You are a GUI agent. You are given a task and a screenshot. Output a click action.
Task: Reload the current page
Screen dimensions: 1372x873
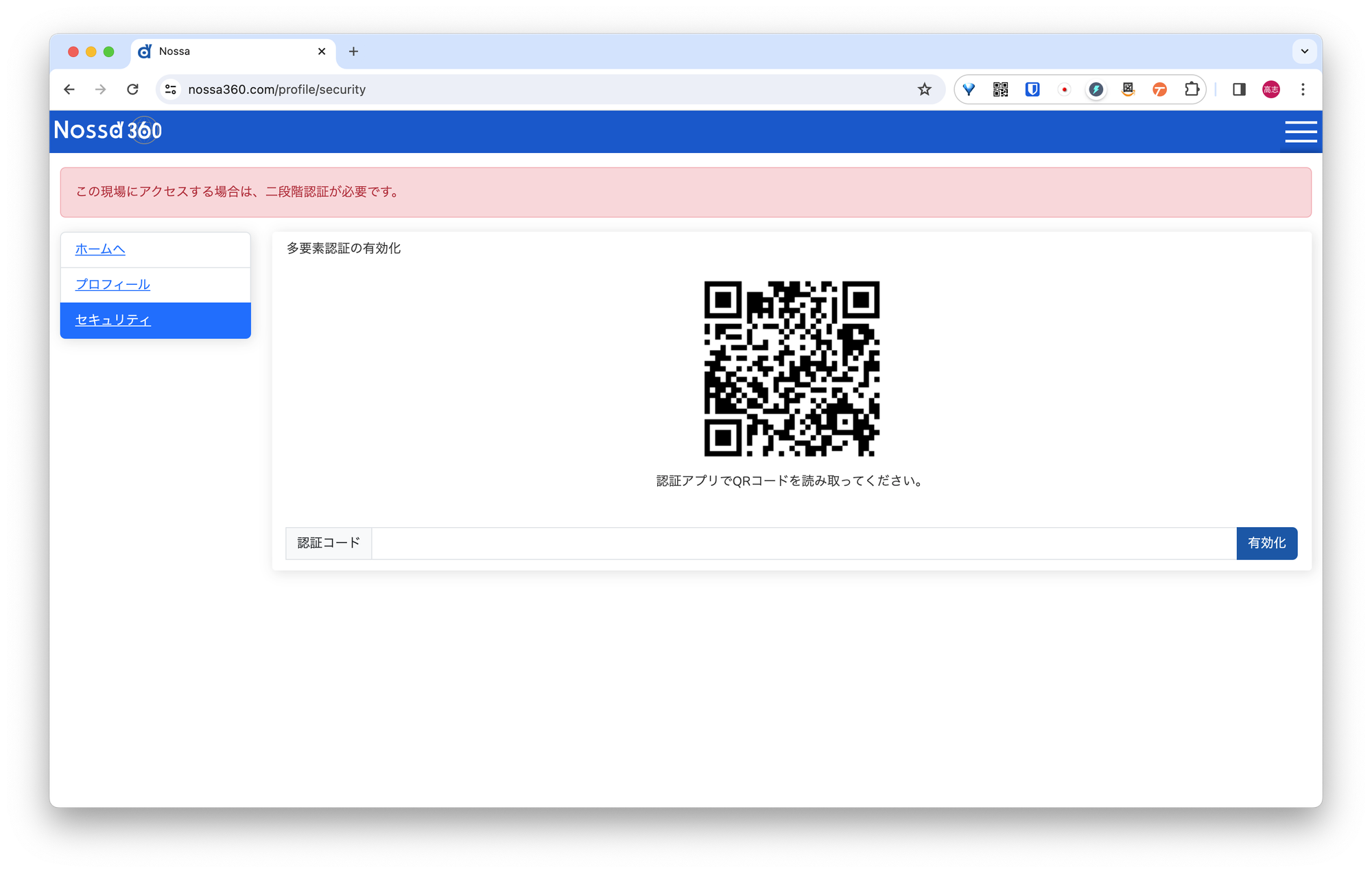[133, 89]
